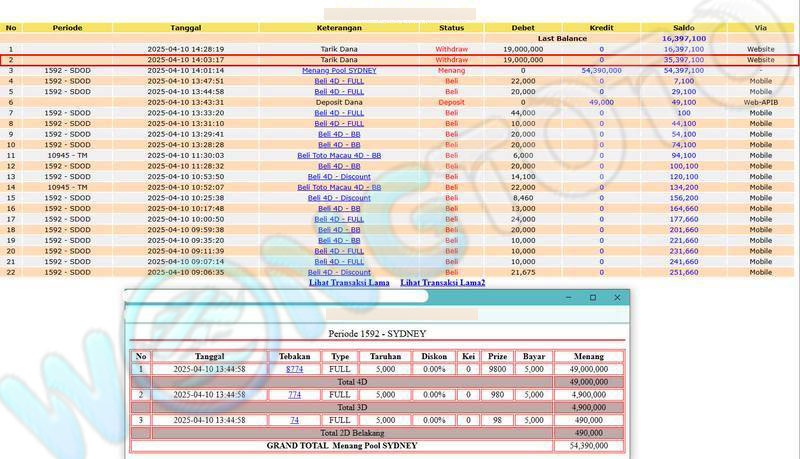Open Beli 4D - Discount at 10:53:50
The width and height of the screenshot is (800, 459).
[x=339, y=177]
